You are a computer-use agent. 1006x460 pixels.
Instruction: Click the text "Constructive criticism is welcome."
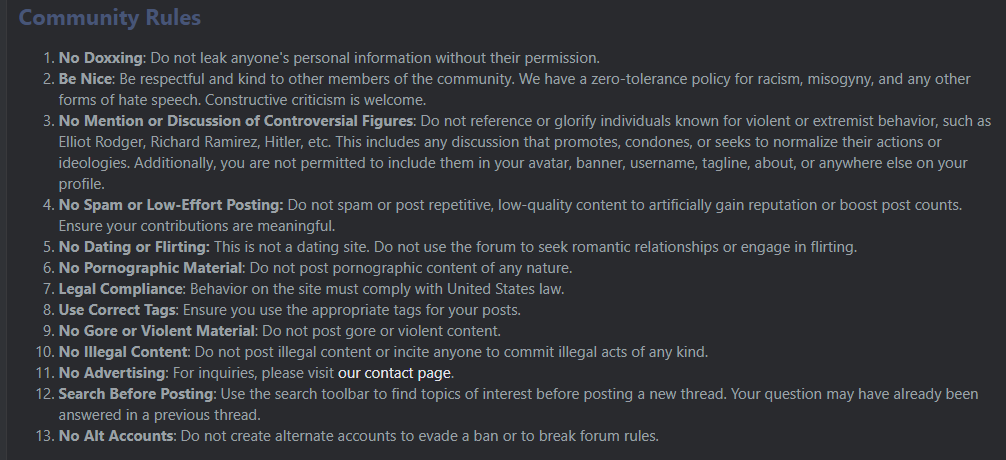316,100
